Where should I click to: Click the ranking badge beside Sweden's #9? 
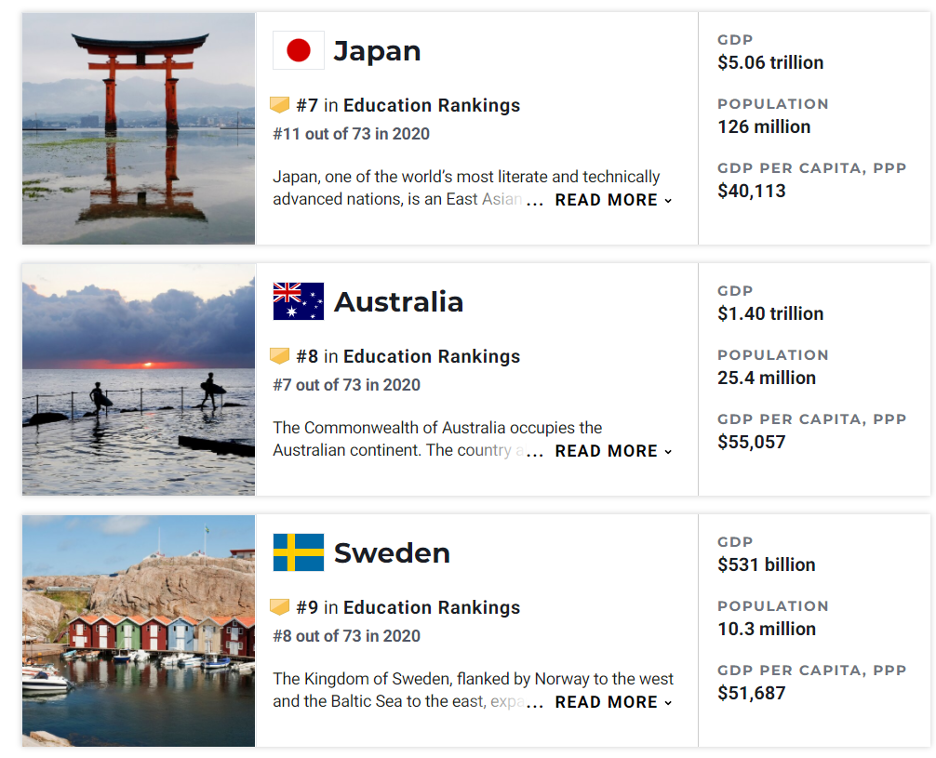tap(279, 607)
